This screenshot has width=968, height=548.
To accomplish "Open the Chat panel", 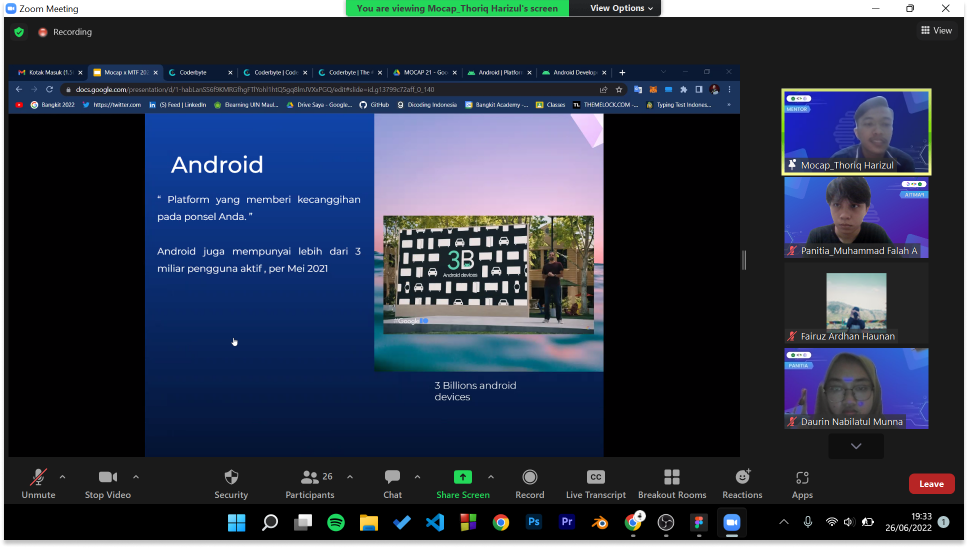I will point(392,484).
